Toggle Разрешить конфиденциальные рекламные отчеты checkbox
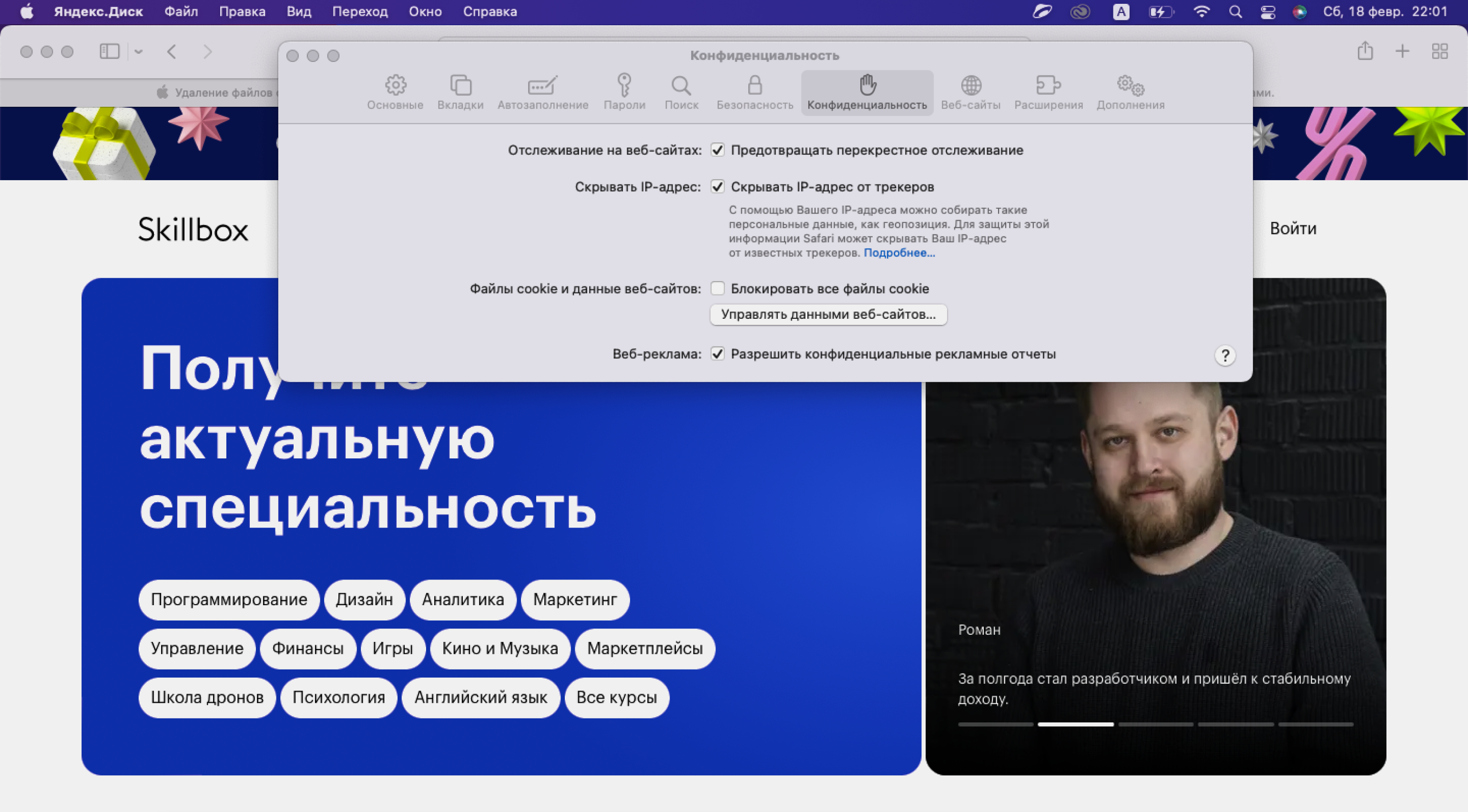The height and width of the screenshot is (812, 1468). pyautogui.click(x=717, y=354)
